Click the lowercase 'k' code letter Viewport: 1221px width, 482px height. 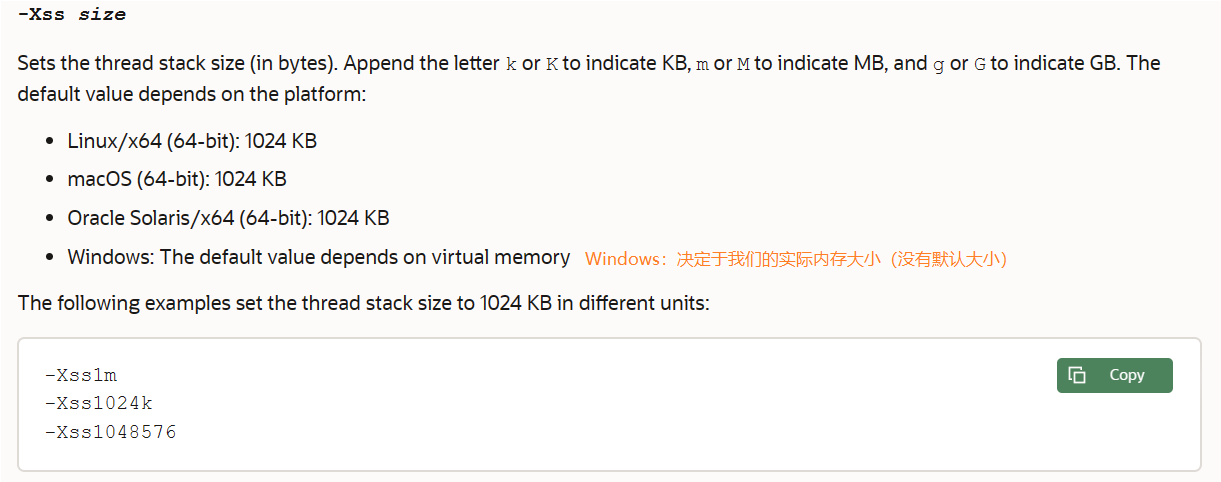tap(512, 64)
